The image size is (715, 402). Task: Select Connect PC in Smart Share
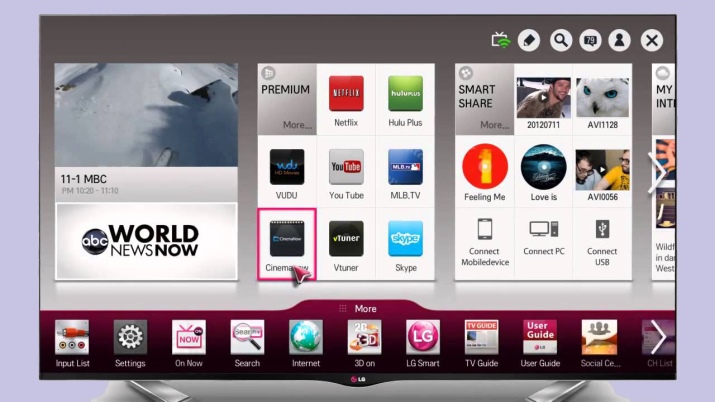click(x=544, y=243)
